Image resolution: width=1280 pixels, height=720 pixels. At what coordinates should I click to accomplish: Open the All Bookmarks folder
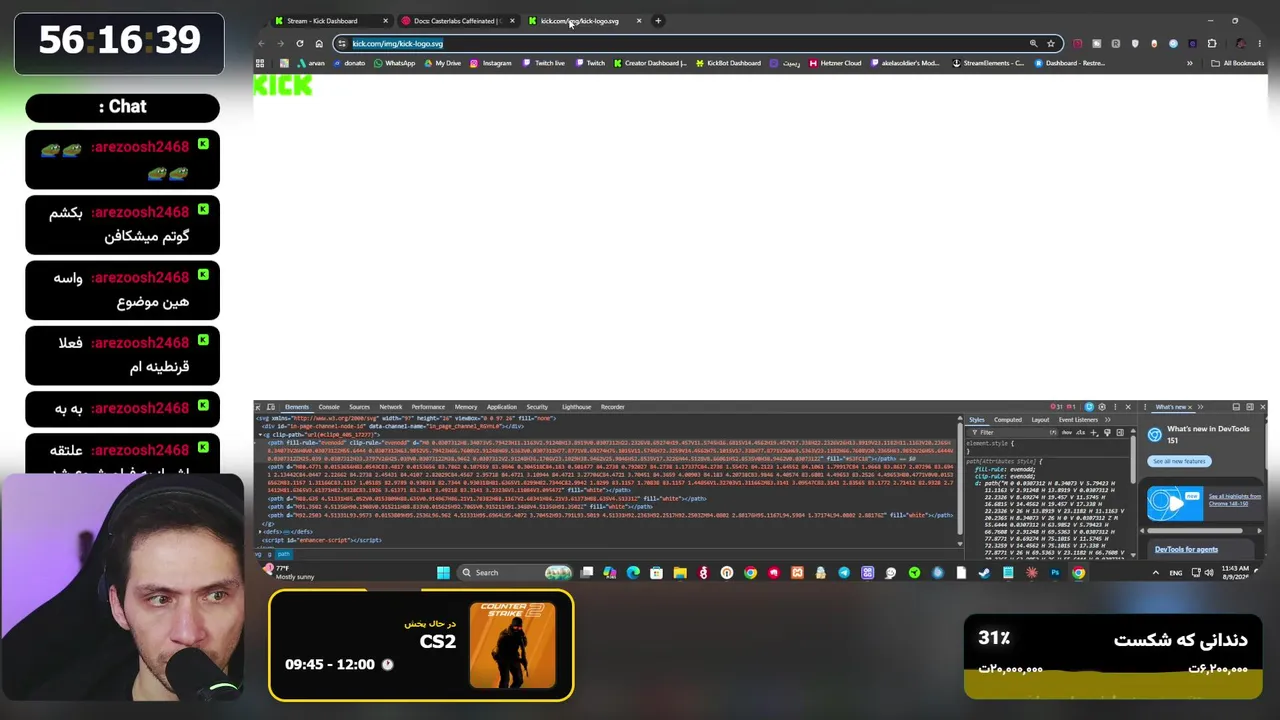click(x=1237, y=63)
